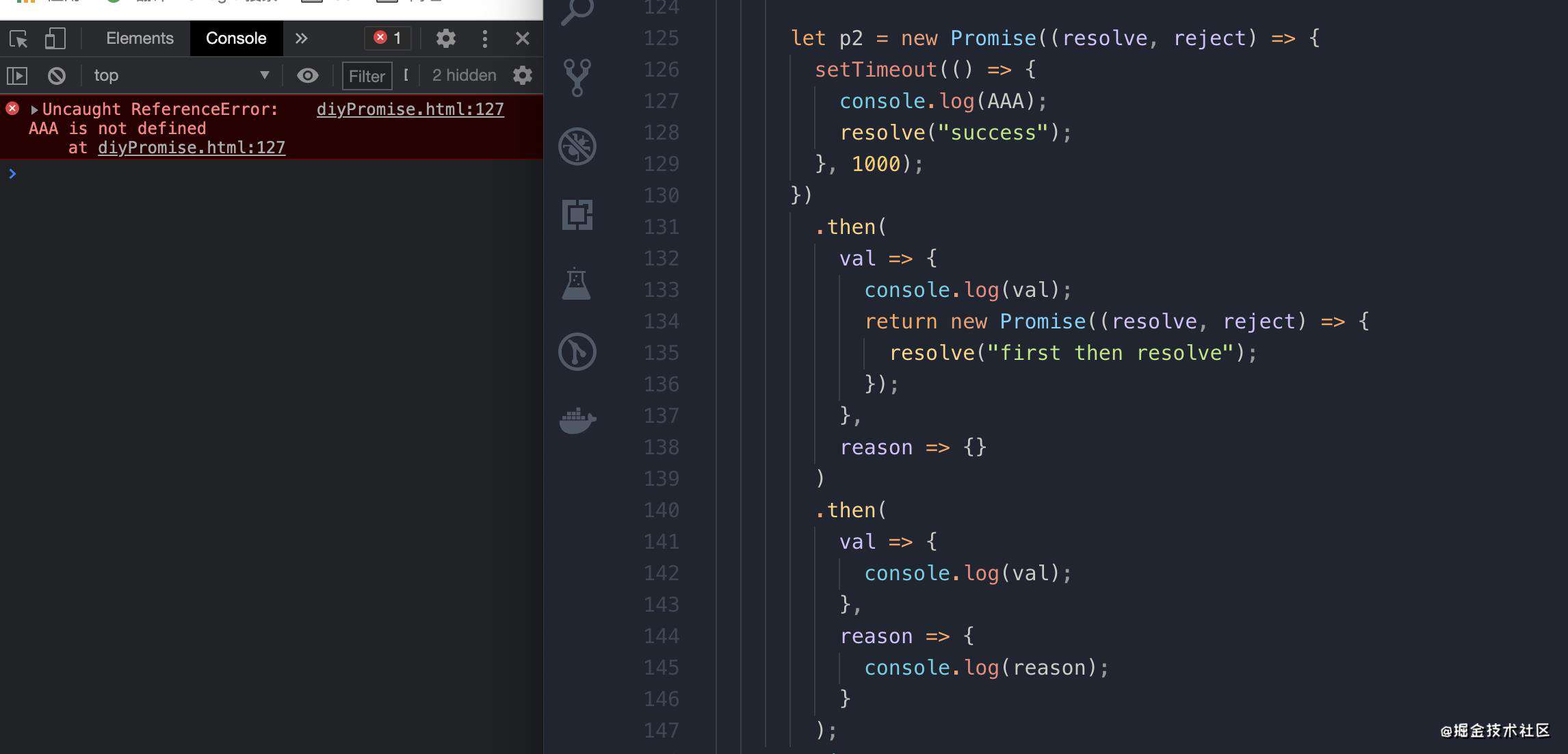Click the AAA identifier on line 127
The width and height of the screenshot is (1568, 754).
tap(1006, 101)
